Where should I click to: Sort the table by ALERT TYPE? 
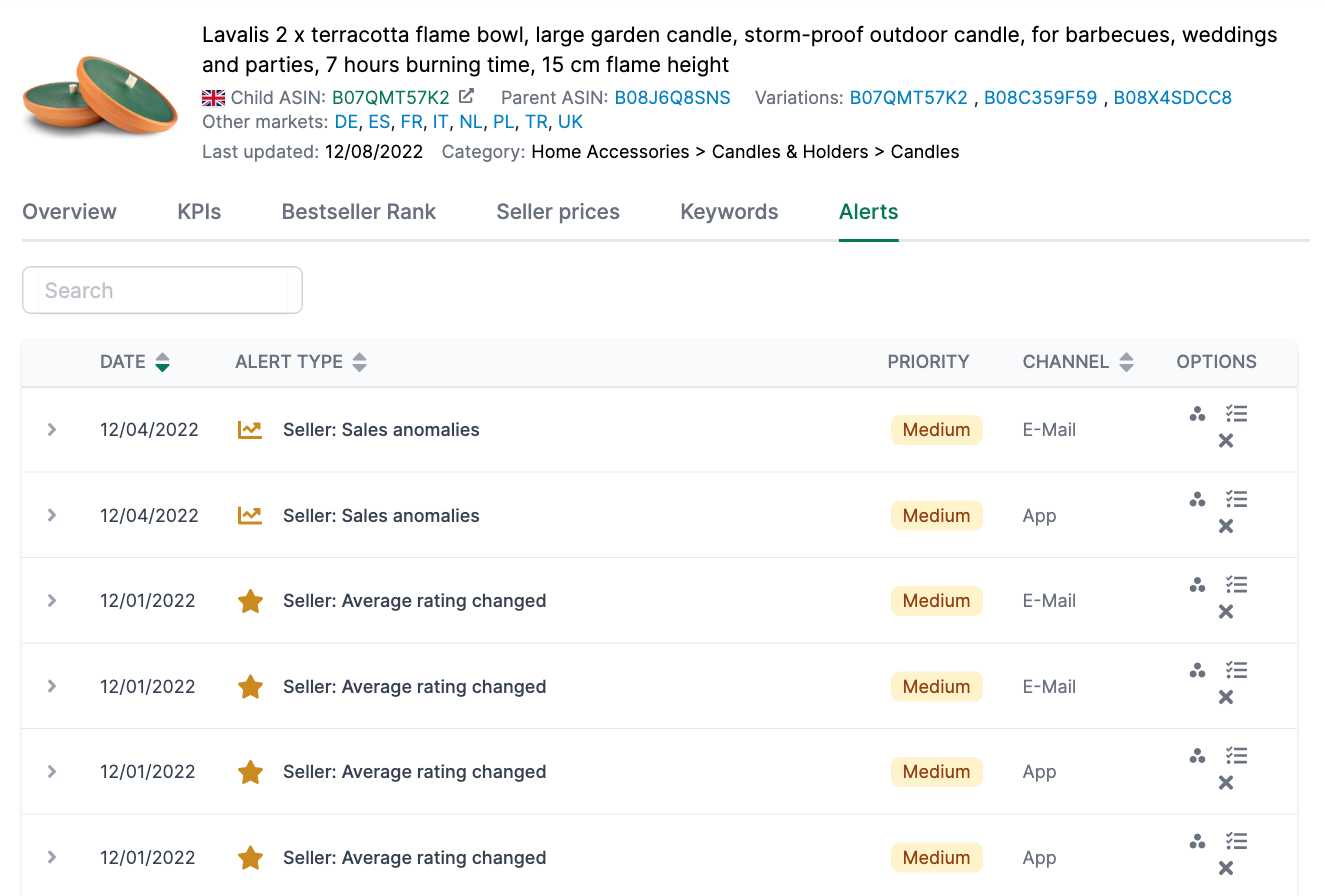coord(359,362)
